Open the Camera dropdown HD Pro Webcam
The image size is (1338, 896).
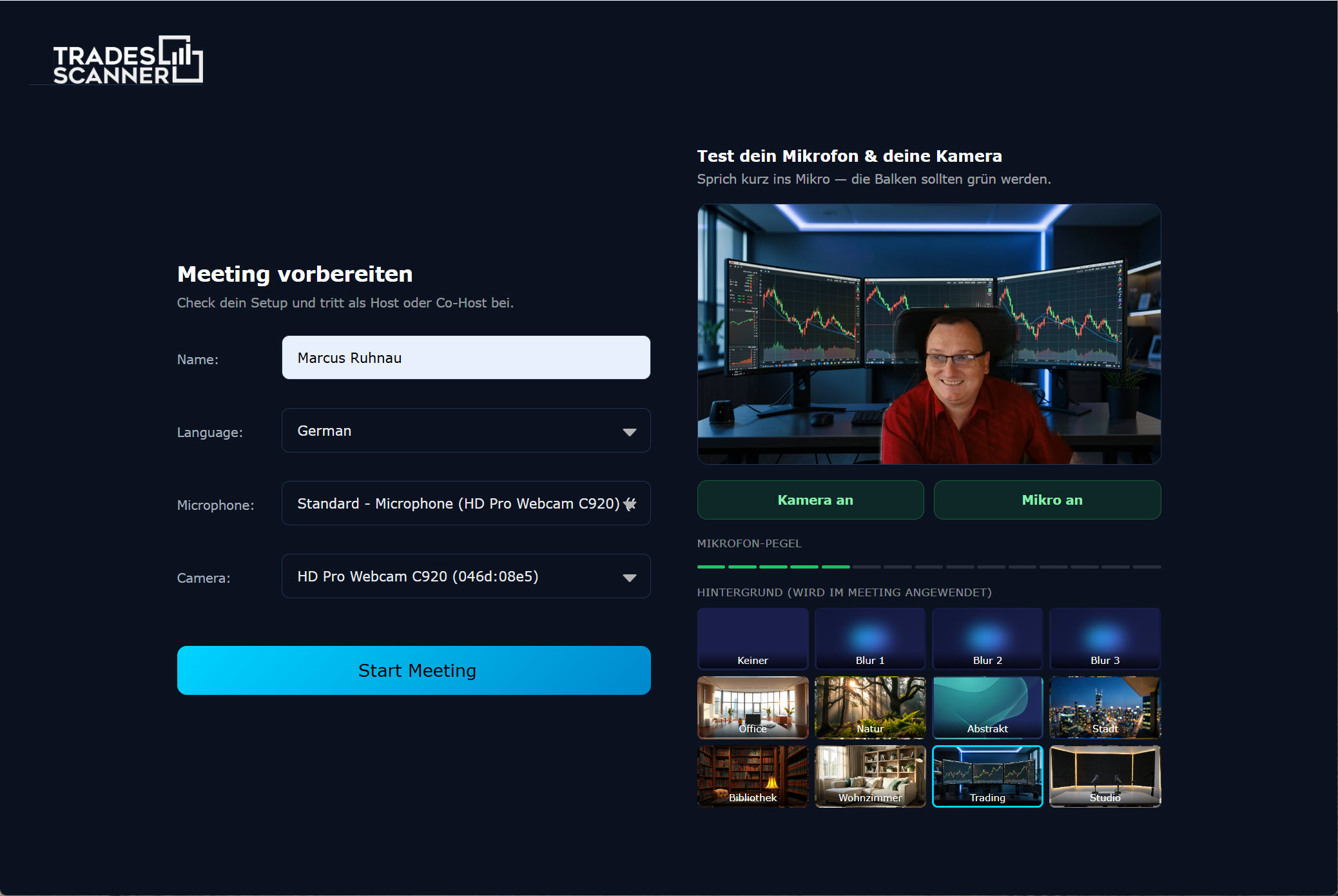[x=466, y=576]
